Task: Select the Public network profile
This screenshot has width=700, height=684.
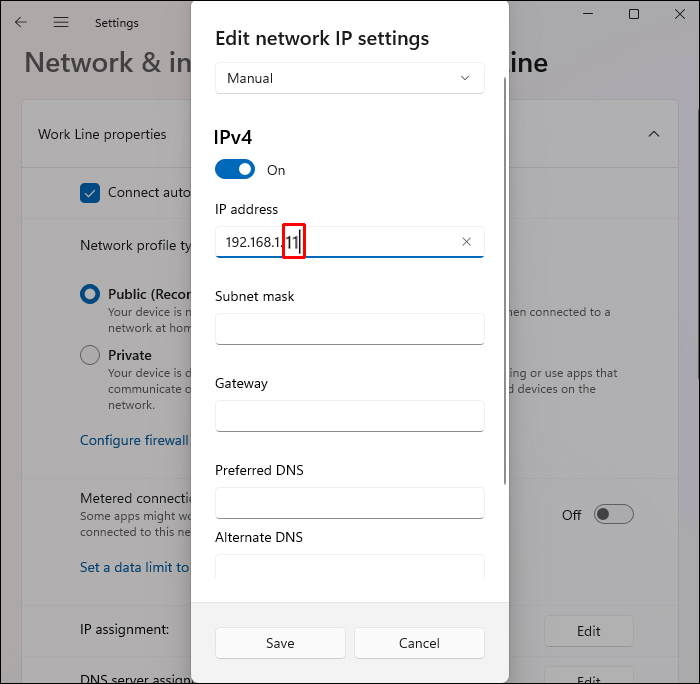Action: tap(90, 294)
